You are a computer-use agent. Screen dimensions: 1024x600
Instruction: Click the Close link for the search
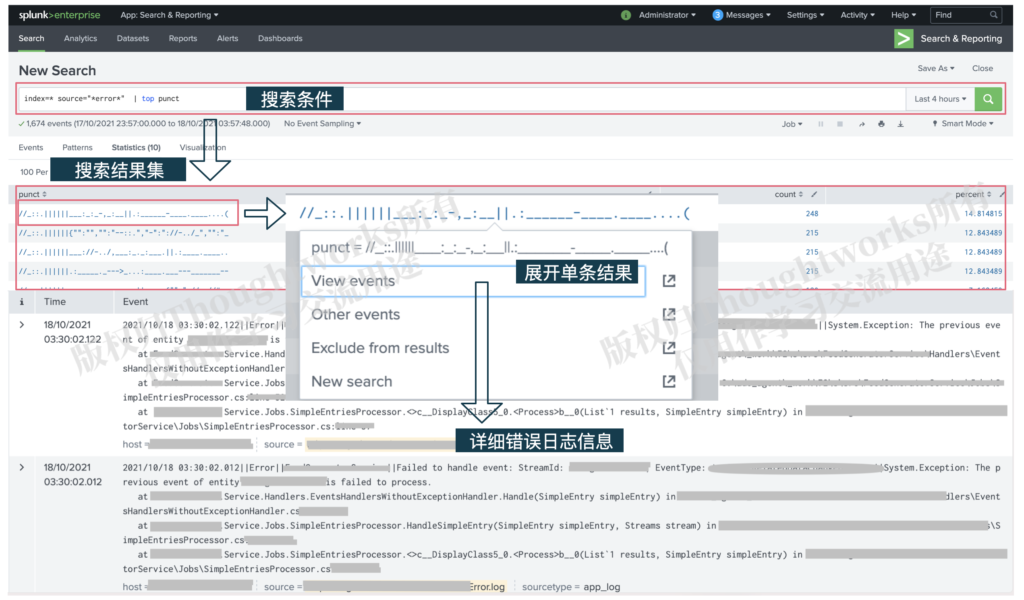pos(984,68)
